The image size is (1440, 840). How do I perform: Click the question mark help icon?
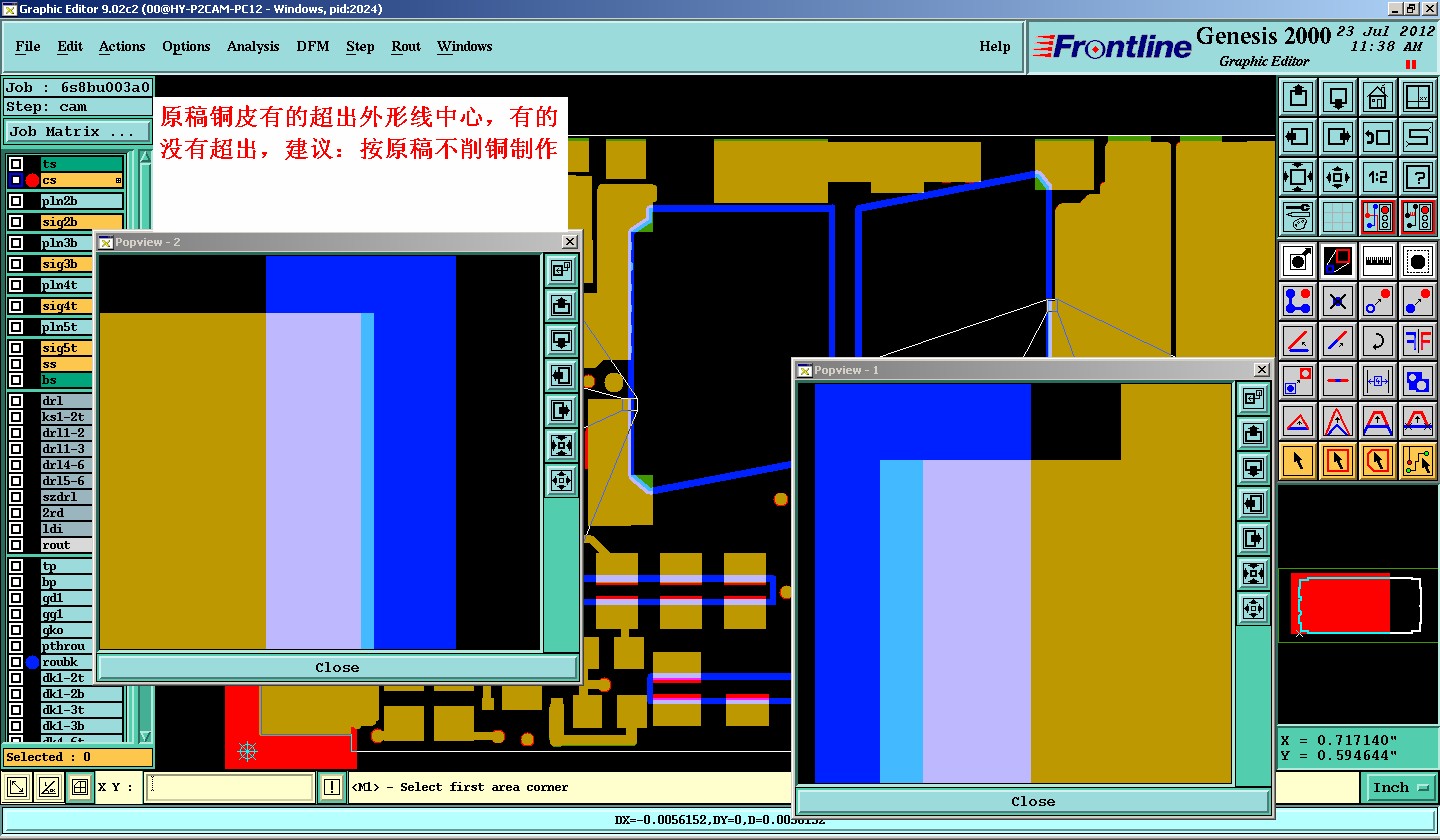pos(1418,177)
